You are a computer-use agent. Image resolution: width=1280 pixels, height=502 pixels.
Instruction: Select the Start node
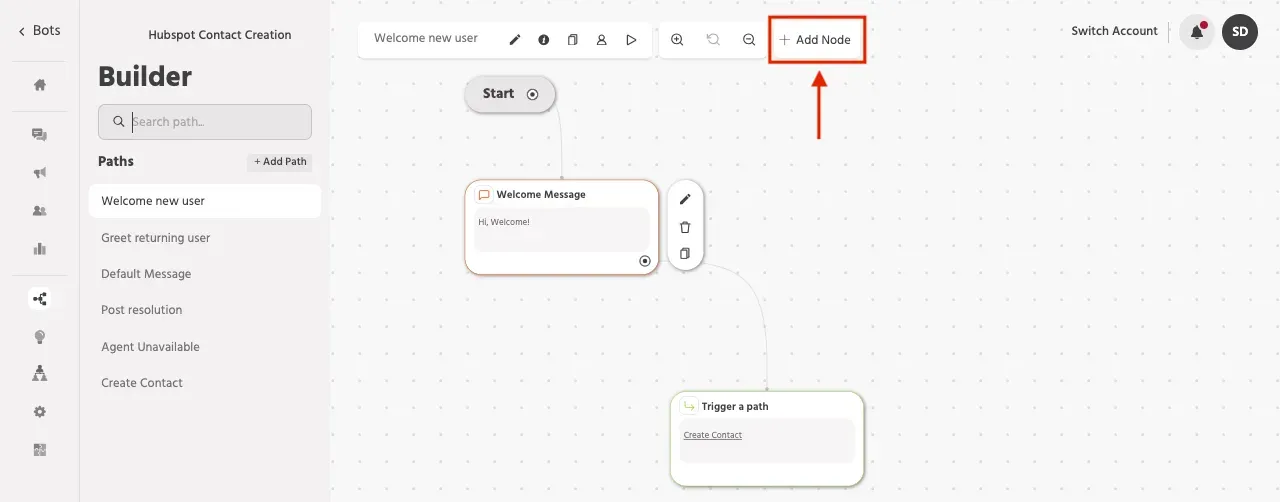pyautogui.click(x=510, y=94)
